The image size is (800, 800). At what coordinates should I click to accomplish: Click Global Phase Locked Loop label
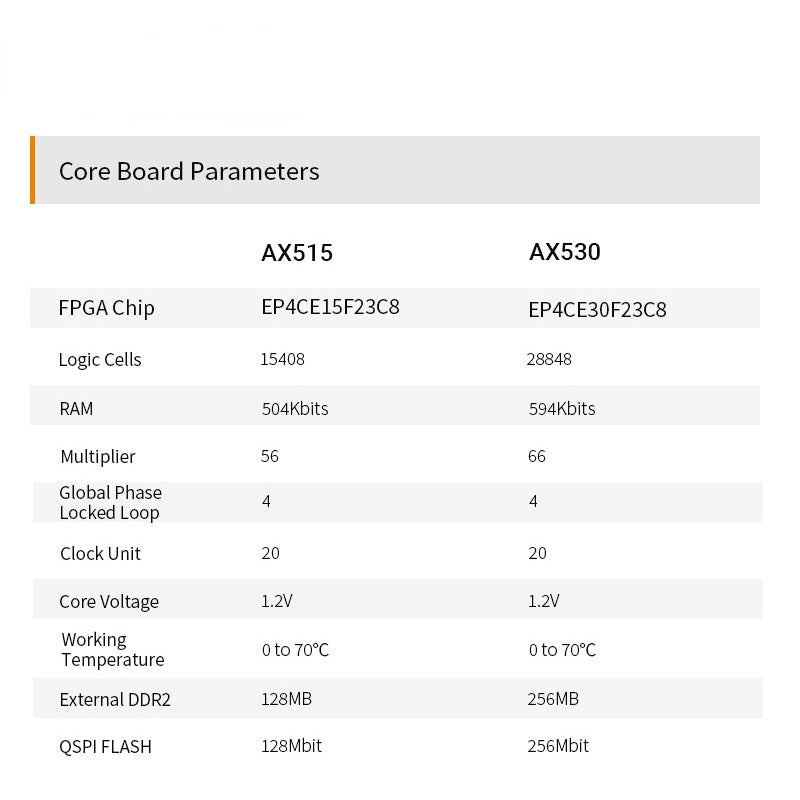click(x=110, y=503)
